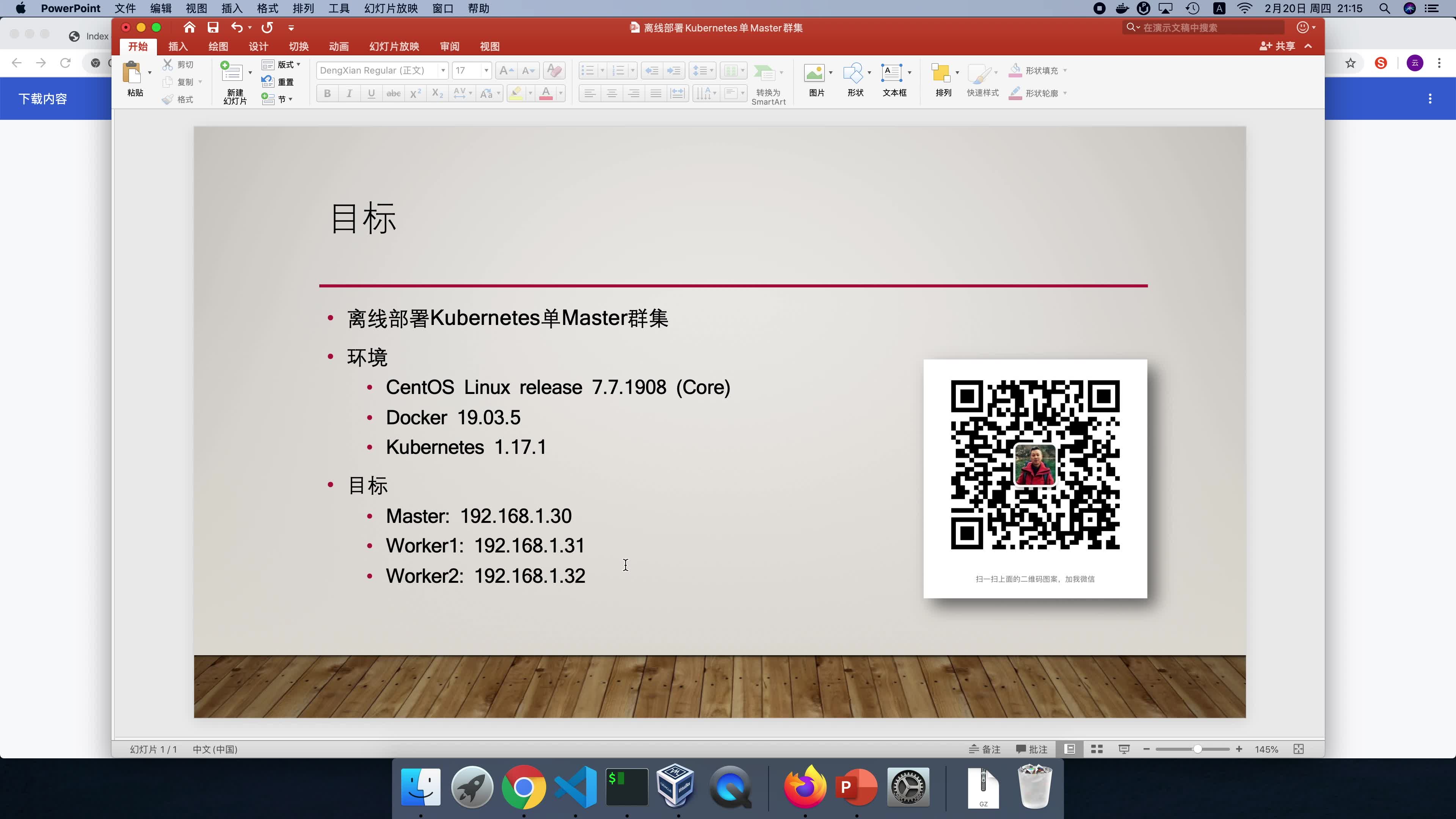The height and width of the screenshot is (819, 1456).
Task: Toggle underline formatting
Action: [371, 93]
